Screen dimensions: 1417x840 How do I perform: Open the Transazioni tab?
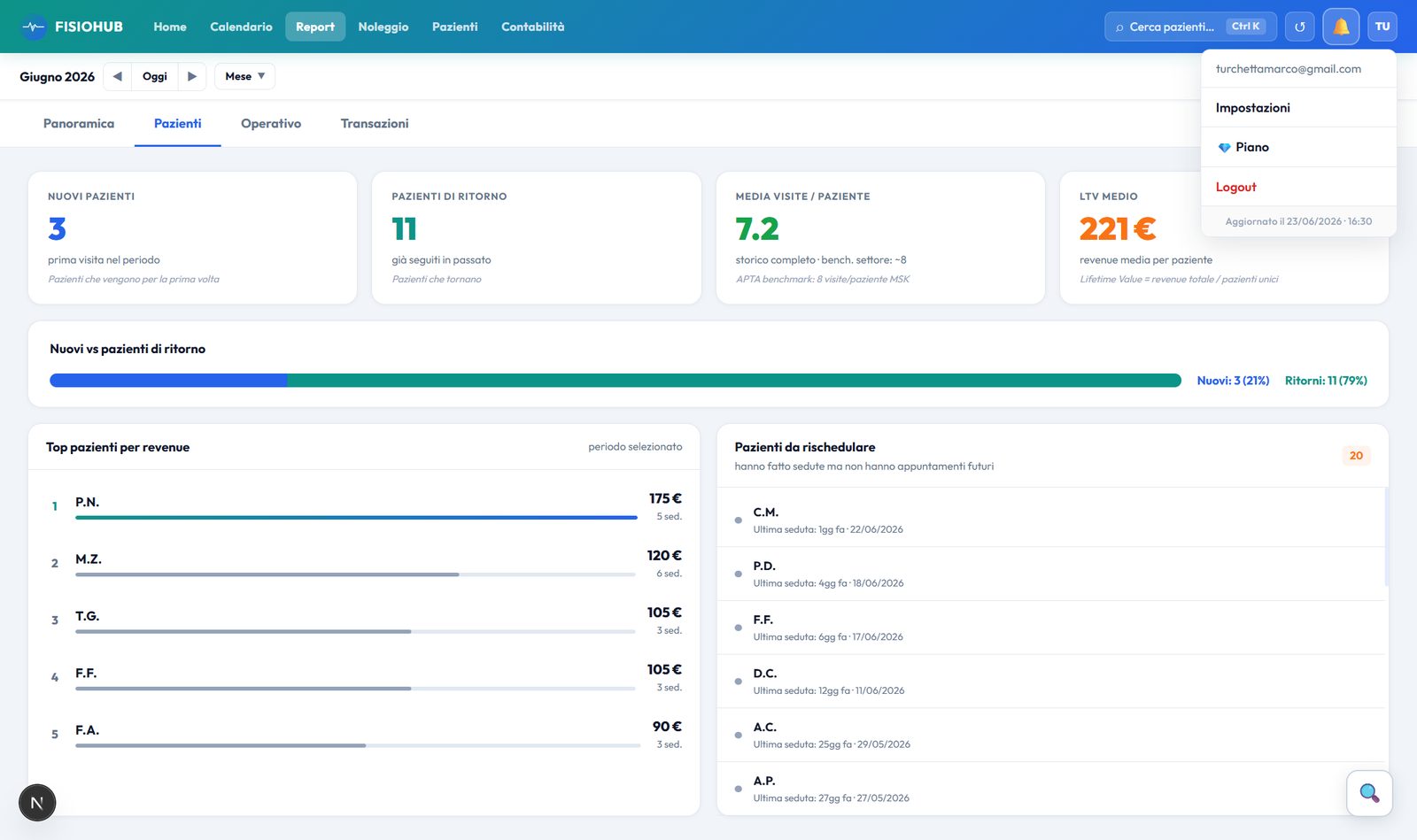(x=375, y=124)
